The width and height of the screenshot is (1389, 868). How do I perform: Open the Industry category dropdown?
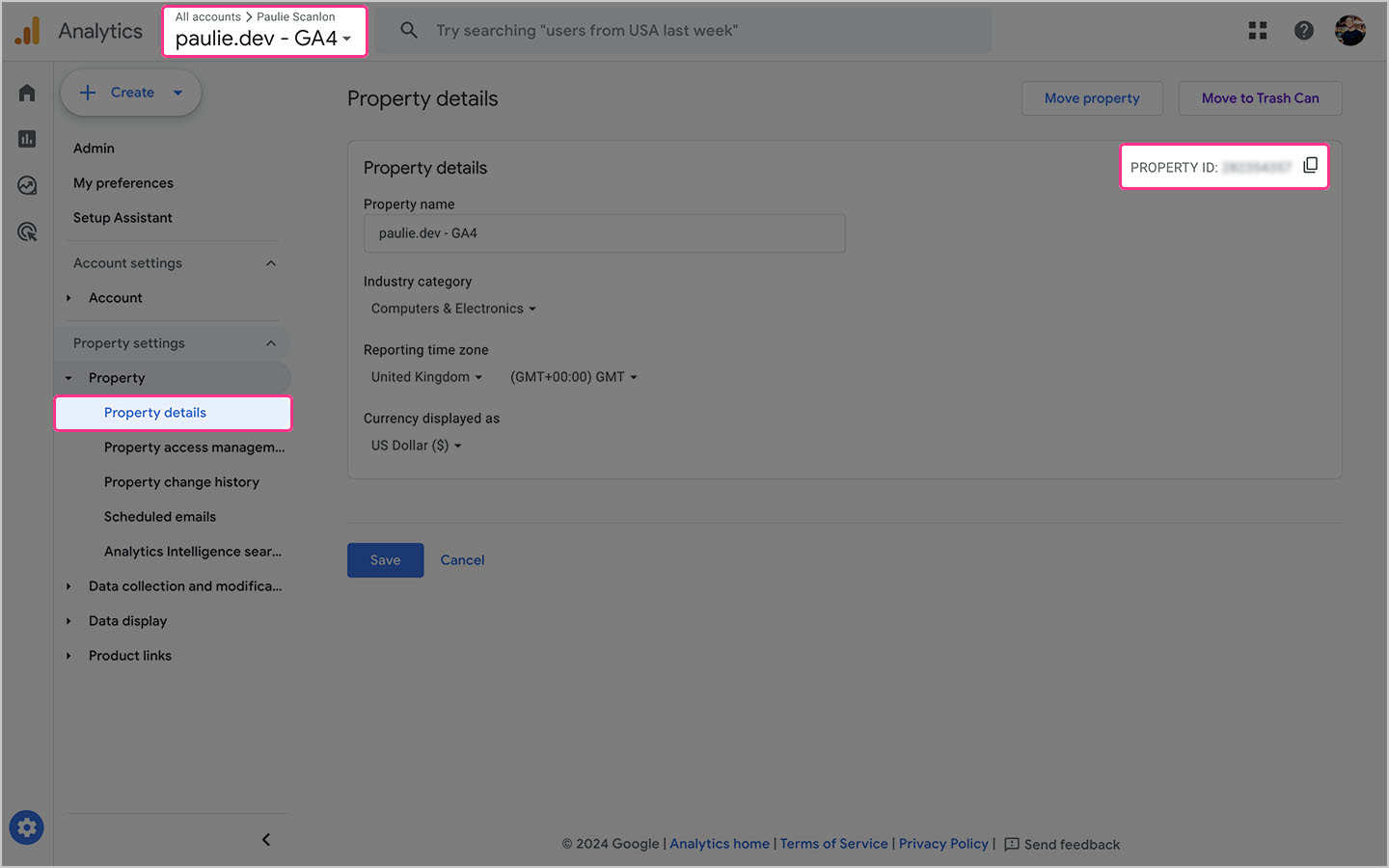451,308
